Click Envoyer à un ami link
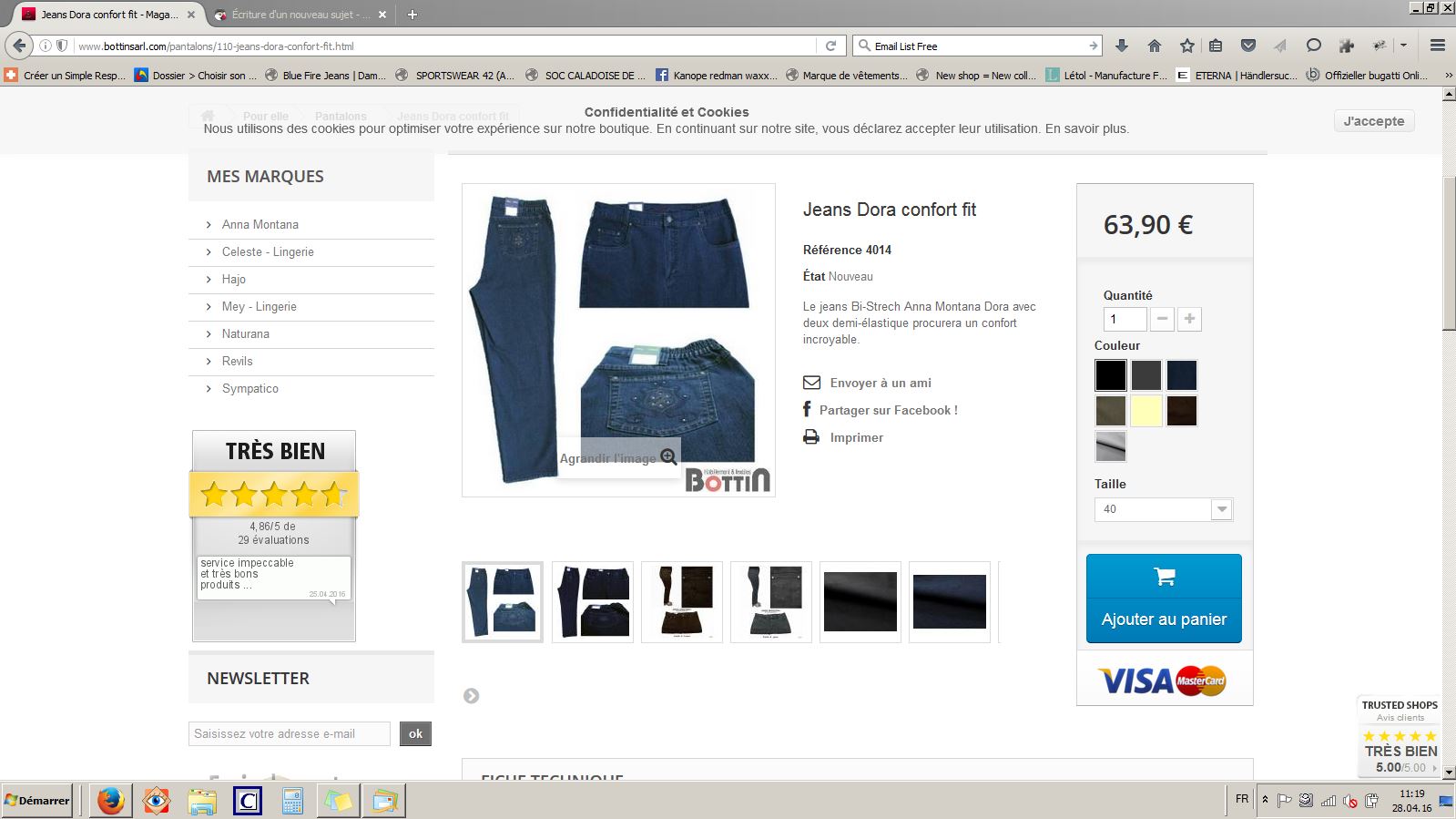1456x819 pixels. point(881,383)
